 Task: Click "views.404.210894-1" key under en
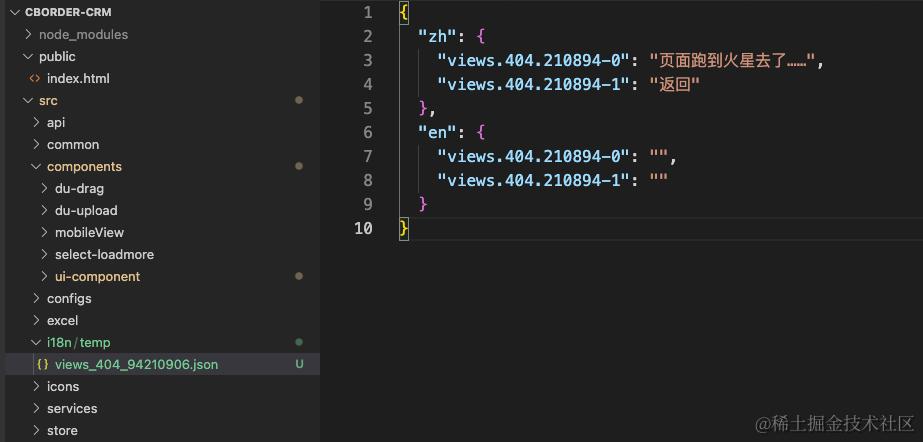click(534, 180)
